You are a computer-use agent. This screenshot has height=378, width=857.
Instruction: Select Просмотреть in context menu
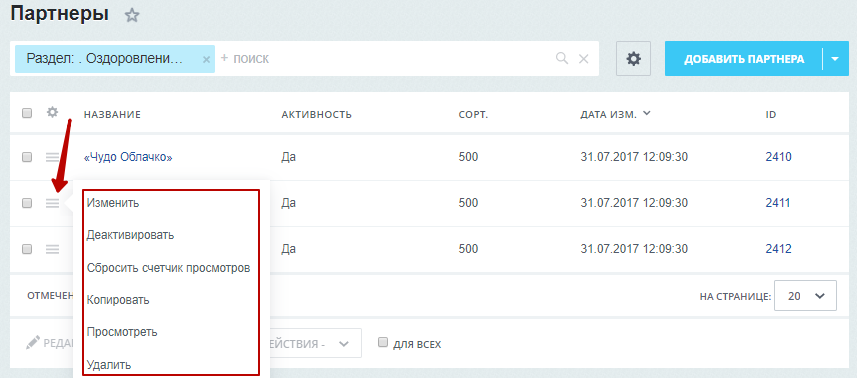coord(122,332)
